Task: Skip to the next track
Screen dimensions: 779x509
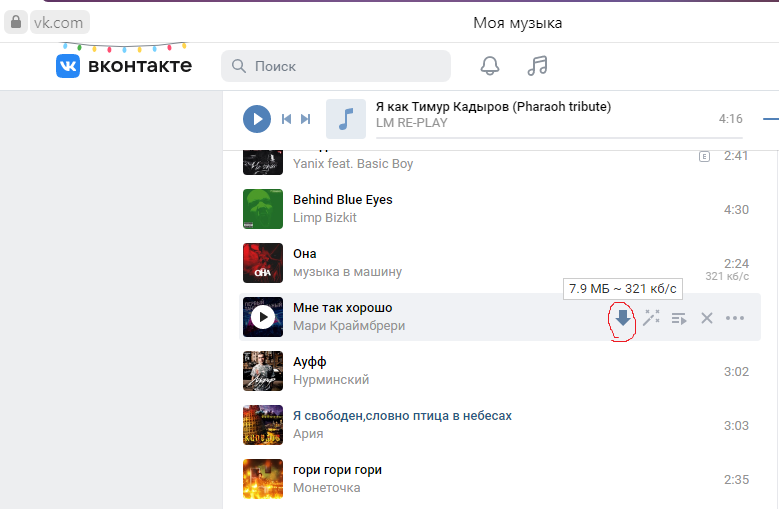Action: [306, 119]
